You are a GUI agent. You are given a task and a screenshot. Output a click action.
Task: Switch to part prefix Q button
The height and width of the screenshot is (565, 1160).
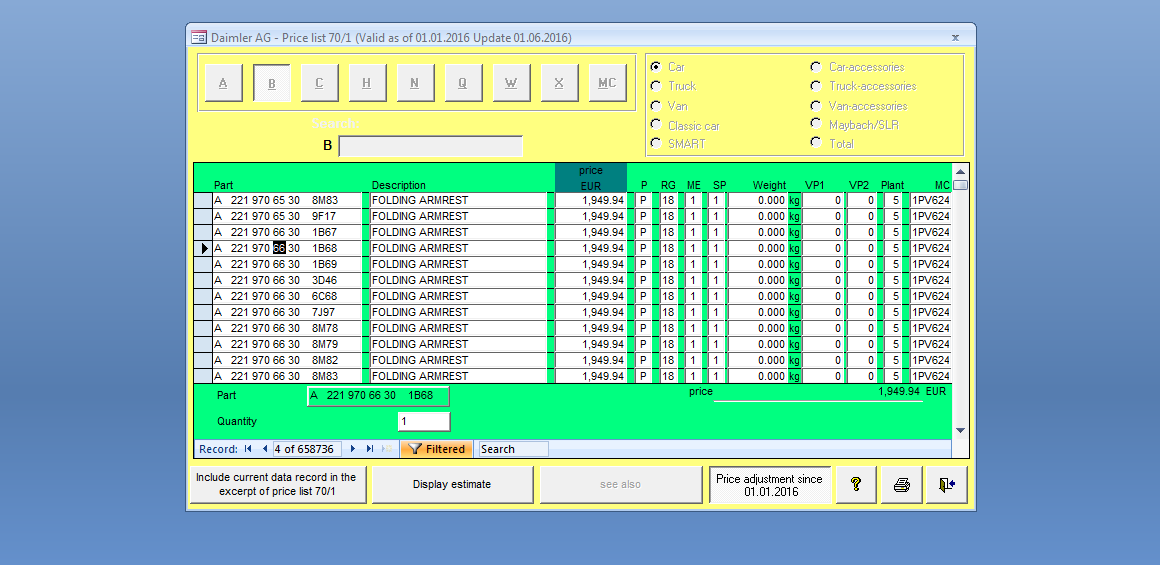pos(463,83)
